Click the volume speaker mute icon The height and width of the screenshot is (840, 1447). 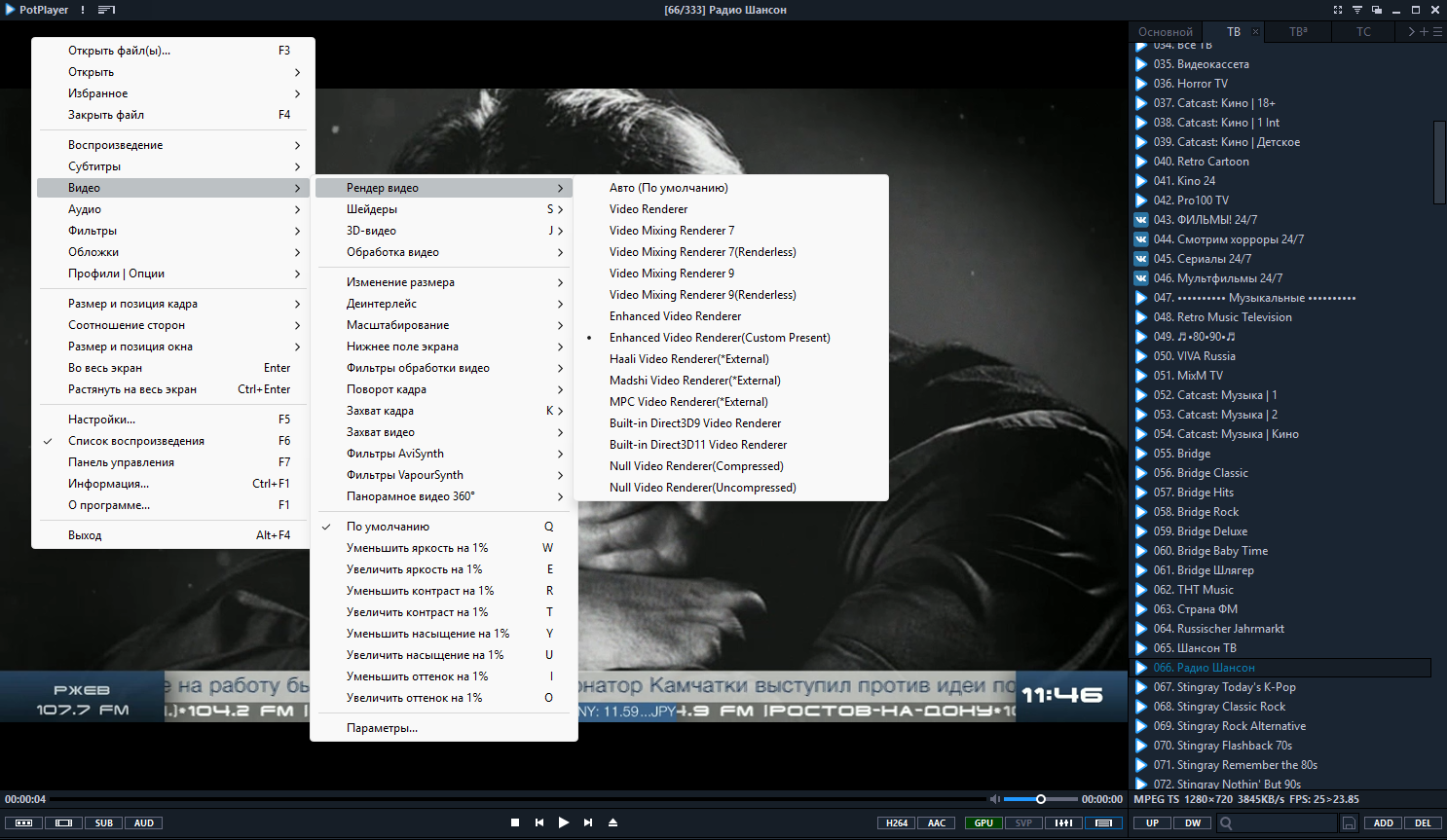click(994, 799)
